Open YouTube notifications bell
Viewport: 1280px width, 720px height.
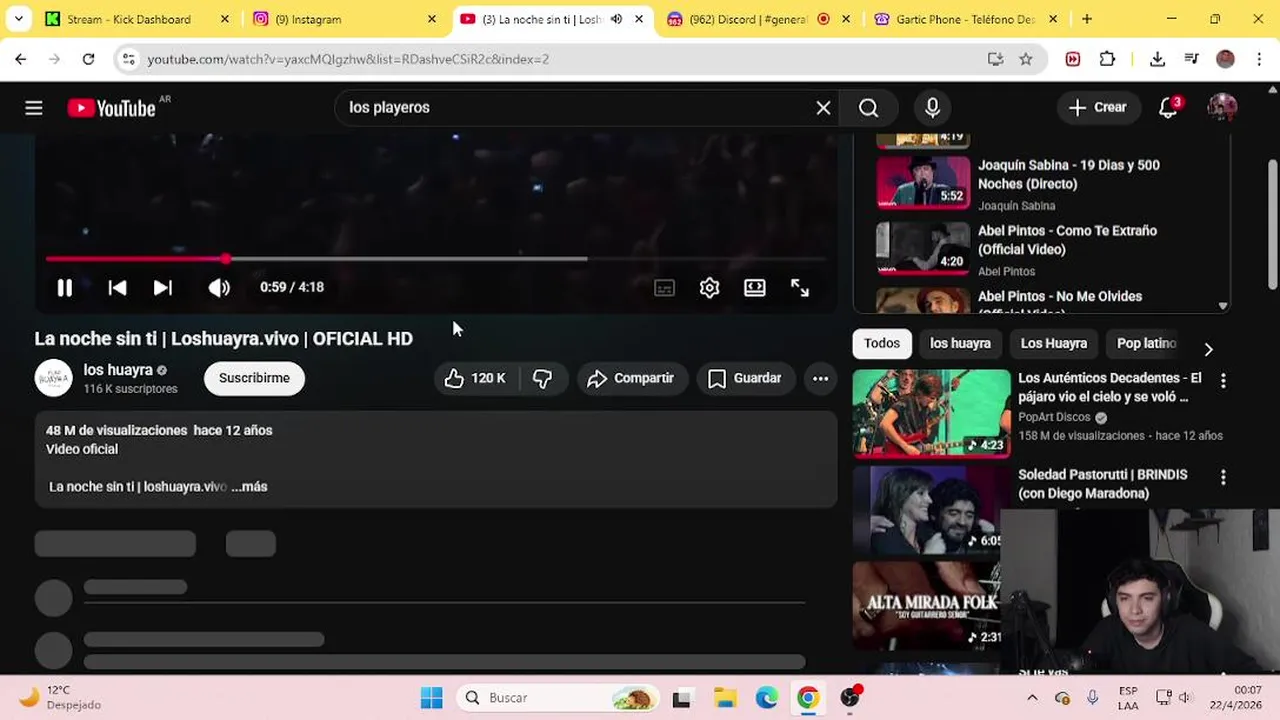coord(1168,108)
